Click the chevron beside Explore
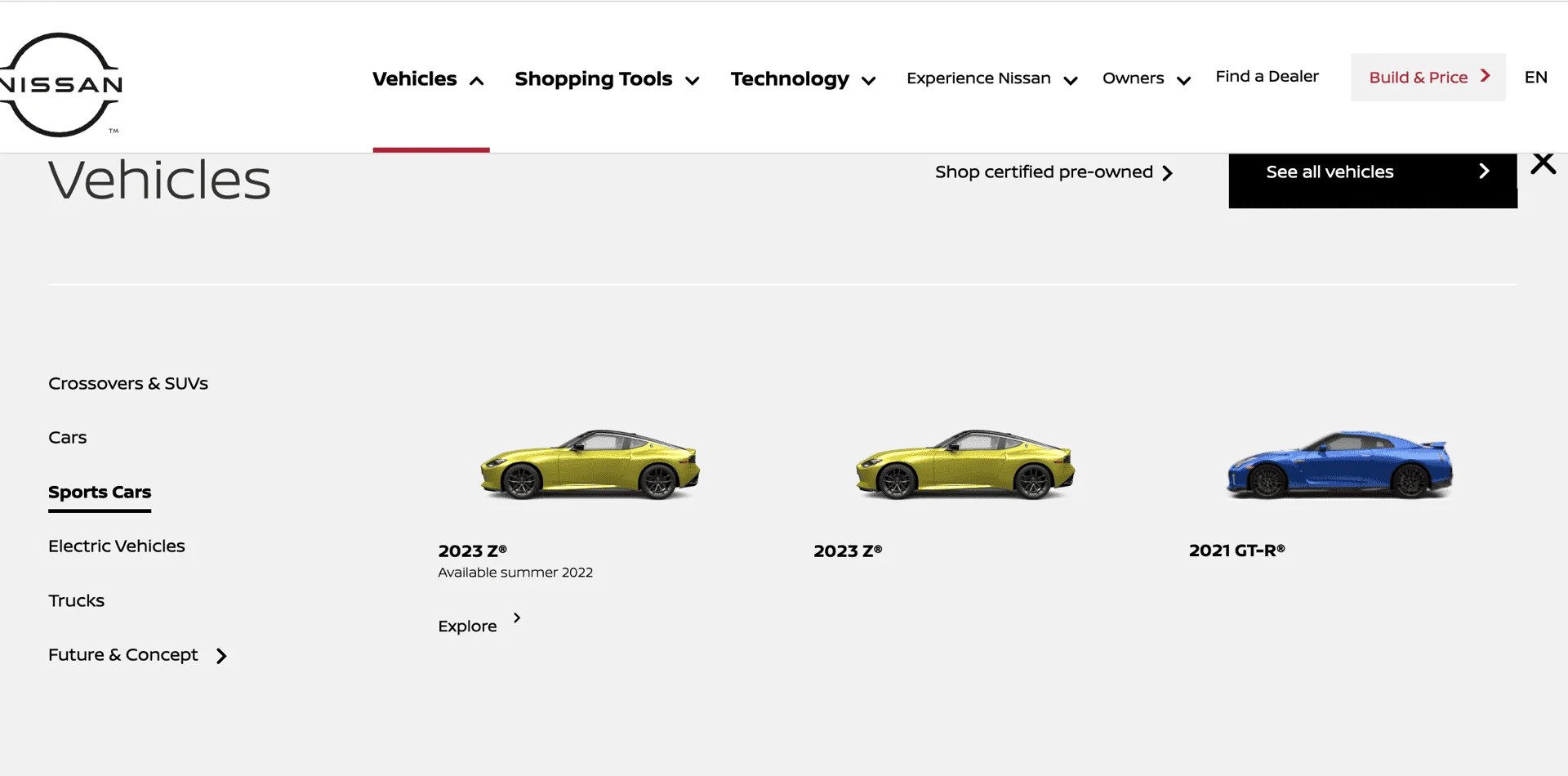The width and height of the screenshot is (1568, 776). click(517, 618)
